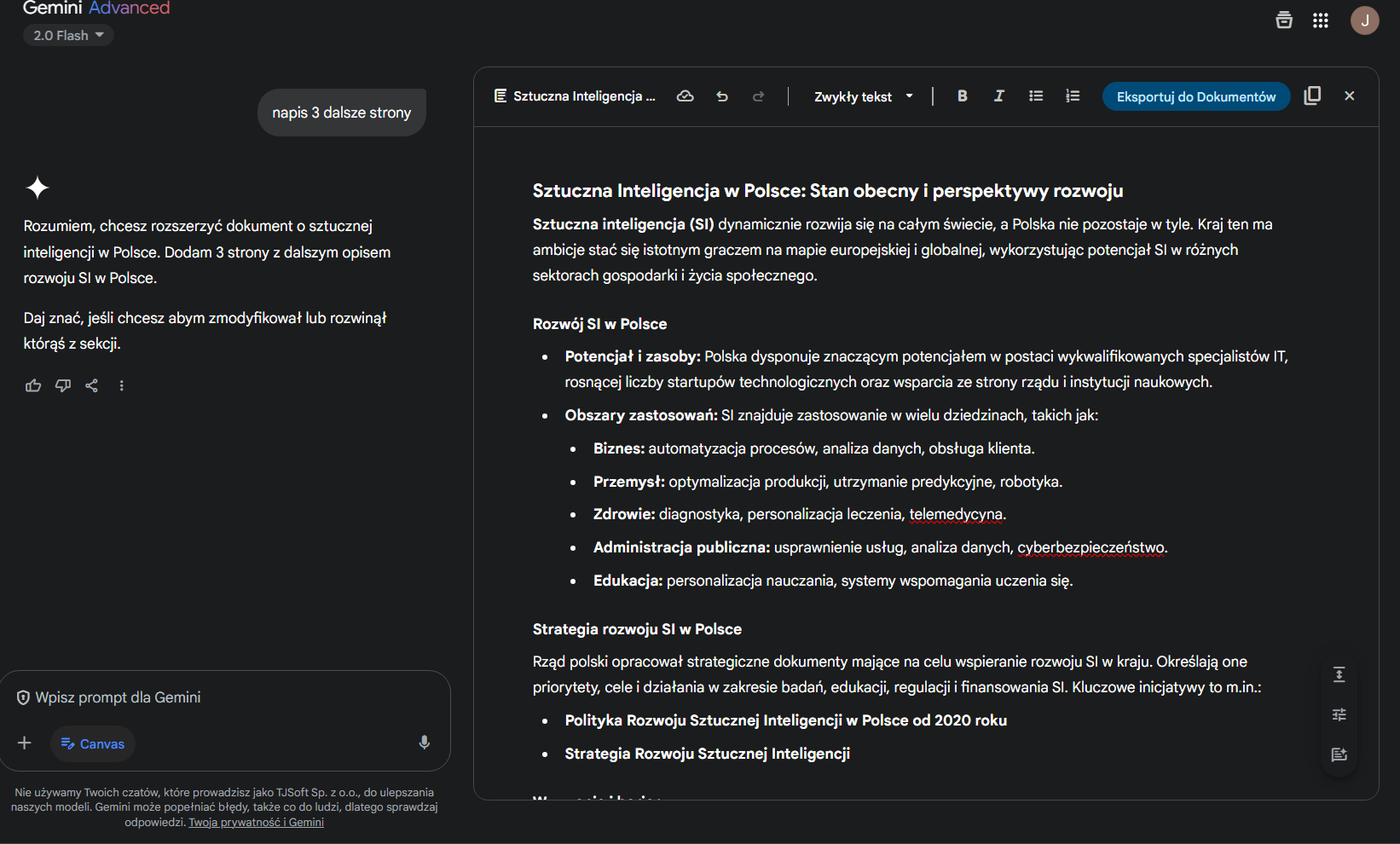The image size is (1400, 844).
Task: Select the suggest edits icon
Action: coord(1339,754)
